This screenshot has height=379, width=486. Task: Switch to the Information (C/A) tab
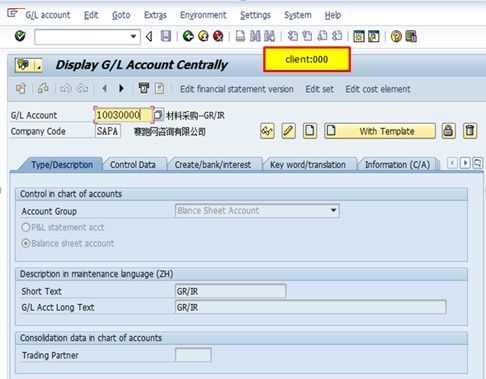pos(397,165)
